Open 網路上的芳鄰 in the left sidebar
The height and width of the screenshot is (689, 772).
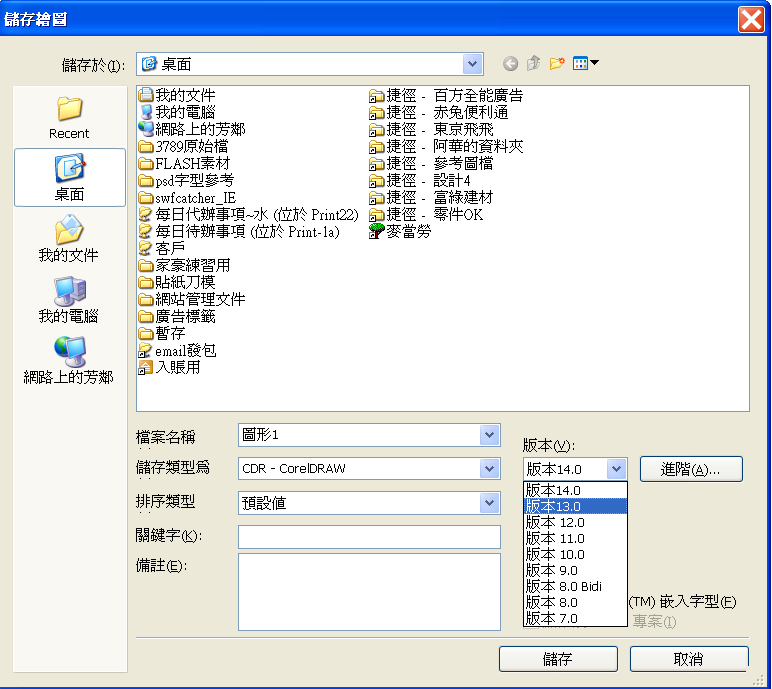pyautogui.click(x=68, y=360)
